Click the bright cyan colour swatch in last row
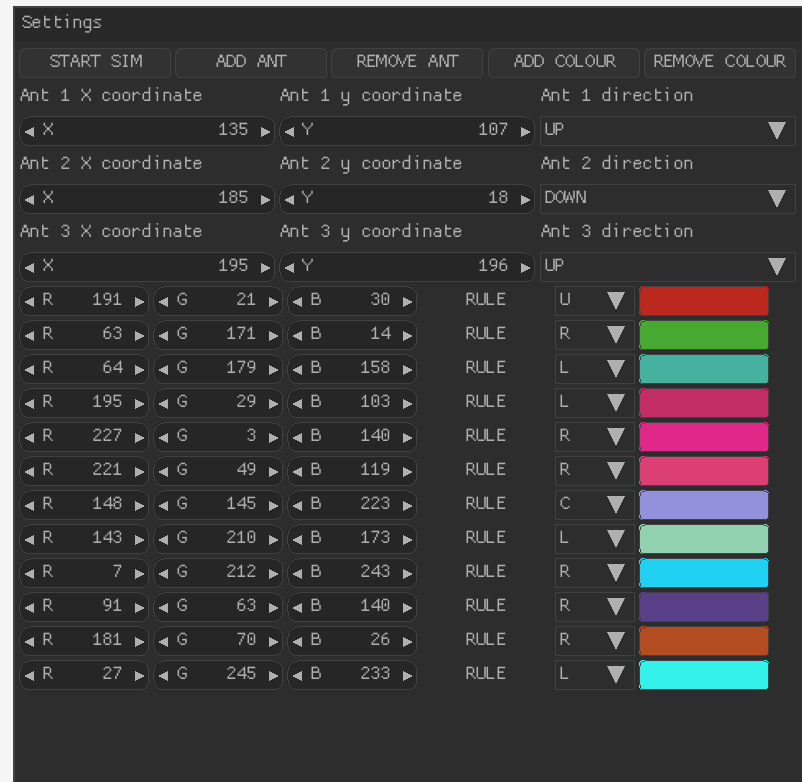 [703, 675]
